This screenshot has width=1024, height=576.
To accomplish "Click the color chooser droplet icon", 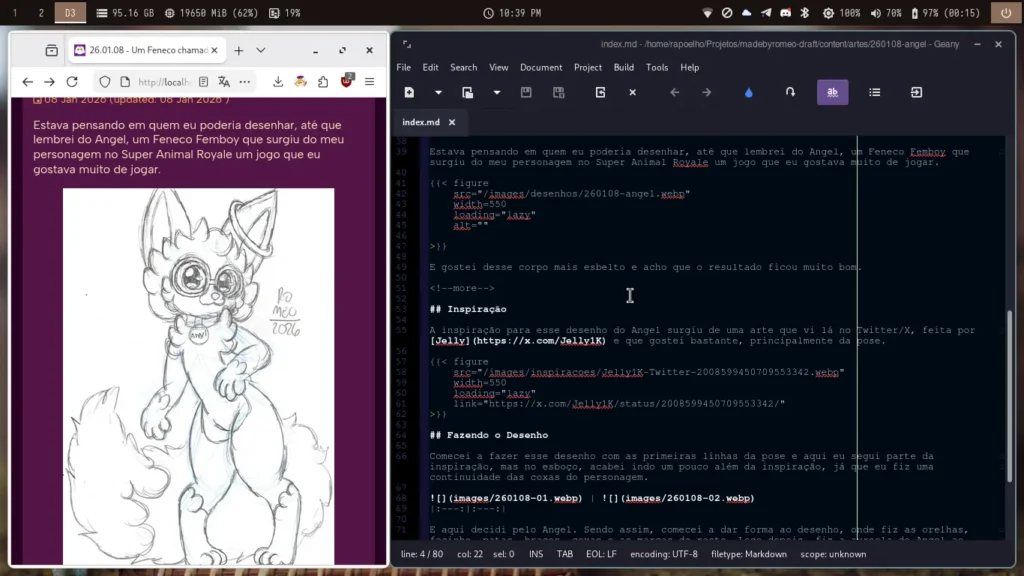I will pos(749,92).
